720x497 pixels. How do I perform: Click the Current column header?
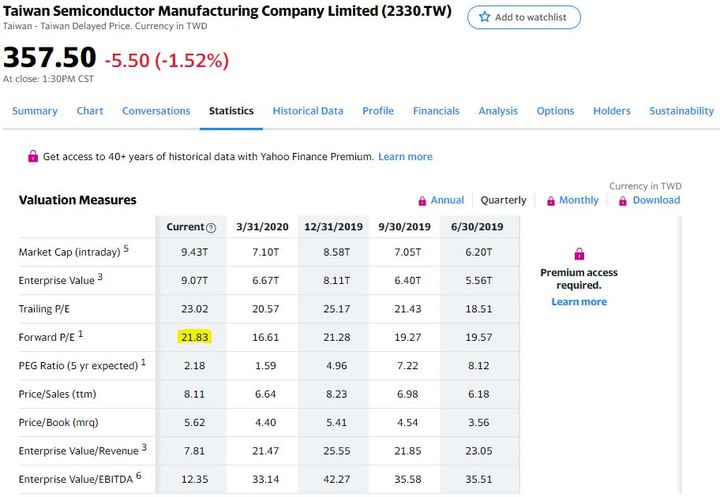pos(185,227)
